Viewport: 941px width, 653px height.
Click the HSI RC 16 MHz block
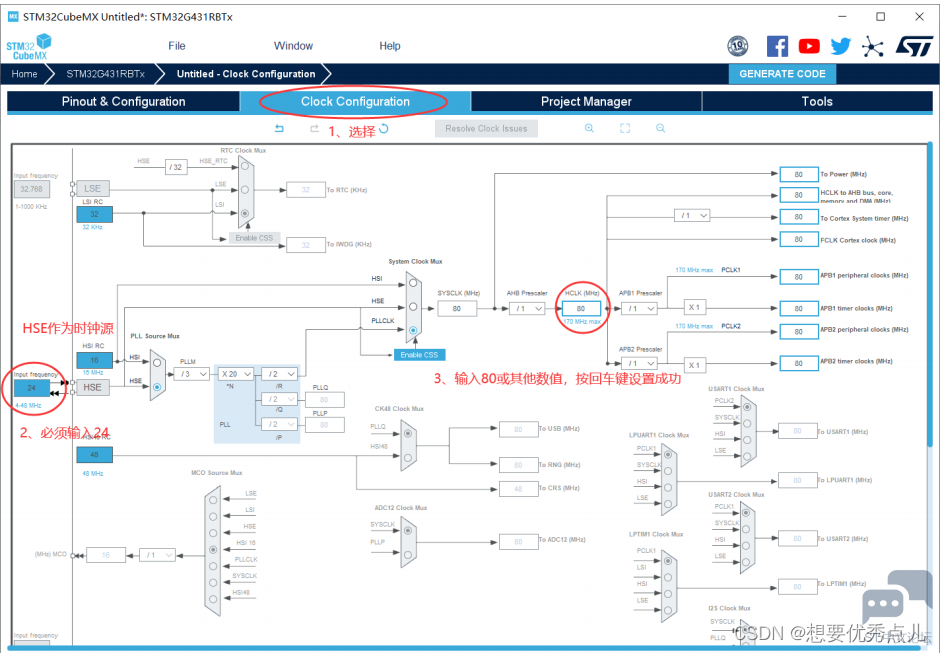94,360
